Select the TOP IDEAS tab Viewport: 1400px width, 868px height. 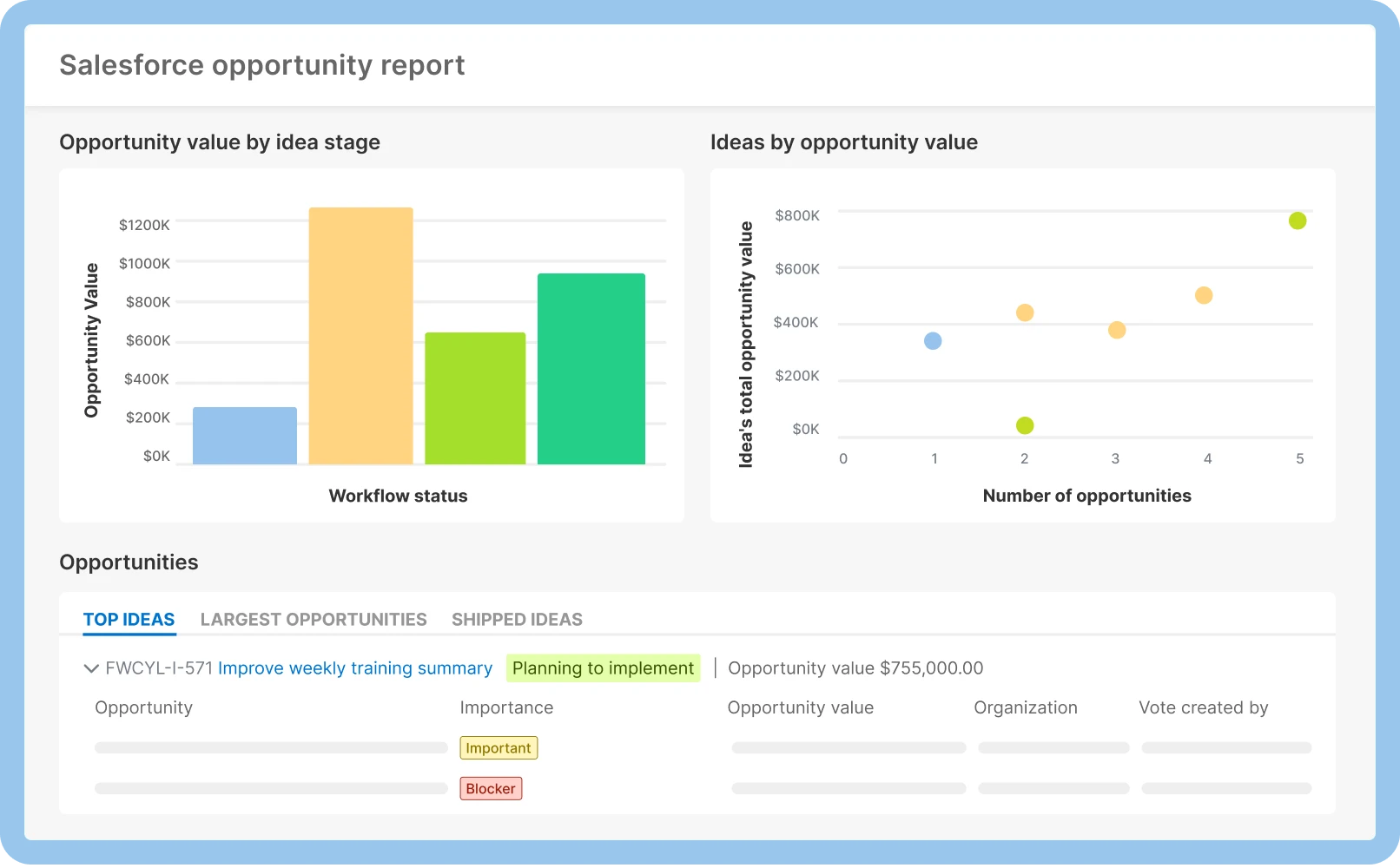click(129, 619)
